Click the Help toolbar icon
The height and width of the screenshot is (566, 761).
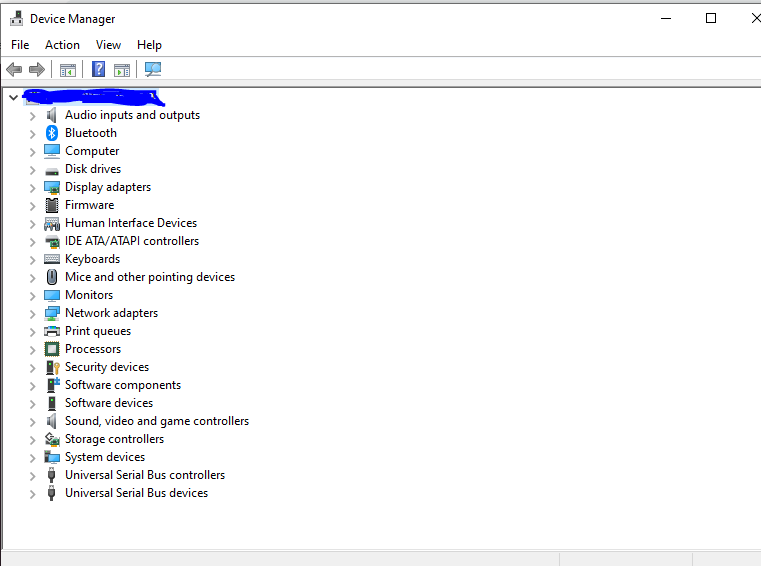coord(98,69)
